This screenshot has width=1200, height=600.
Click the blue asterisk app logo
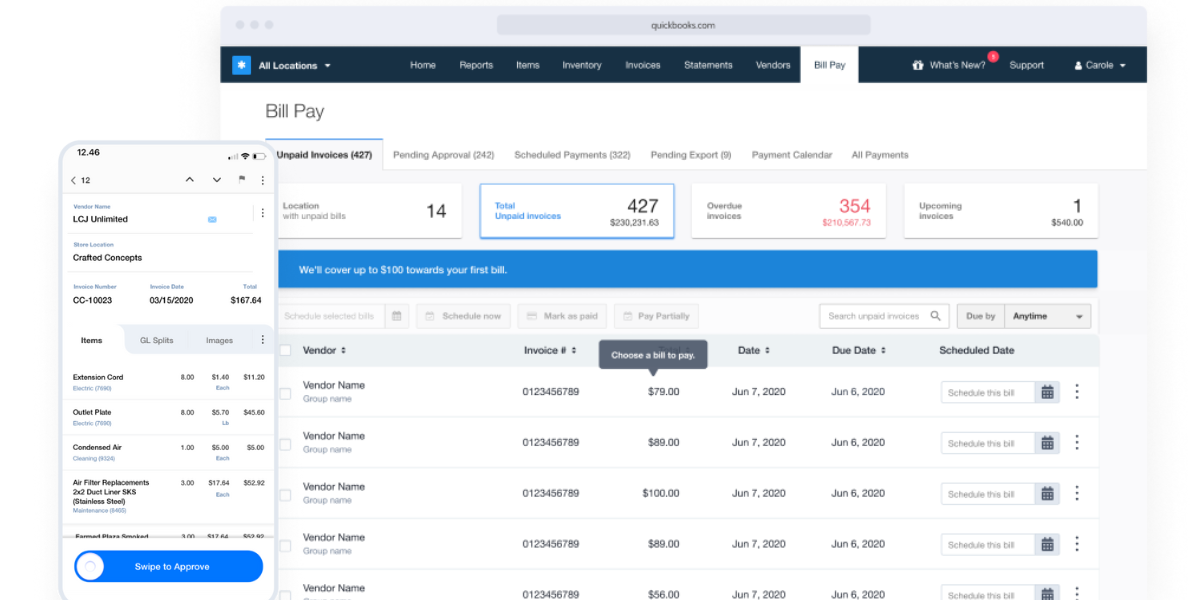(241, 65)
